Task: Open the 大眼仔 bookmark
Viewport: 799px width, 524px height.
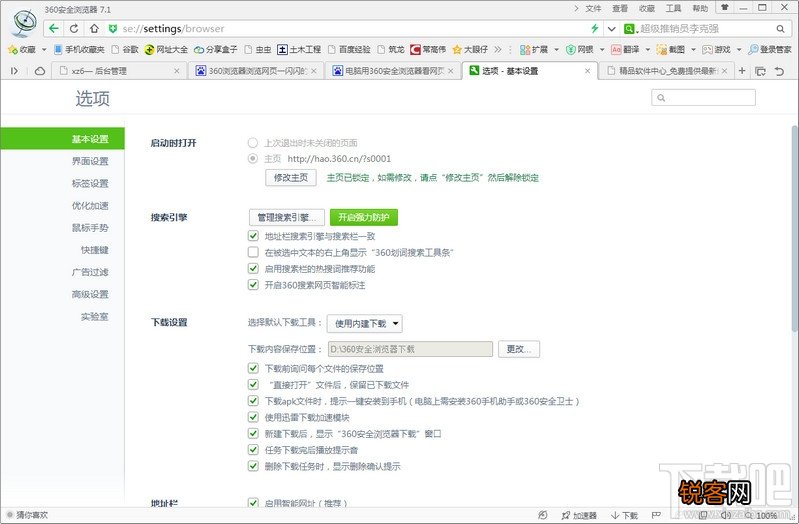Action: pyautogui.click(x=470, y=49)
